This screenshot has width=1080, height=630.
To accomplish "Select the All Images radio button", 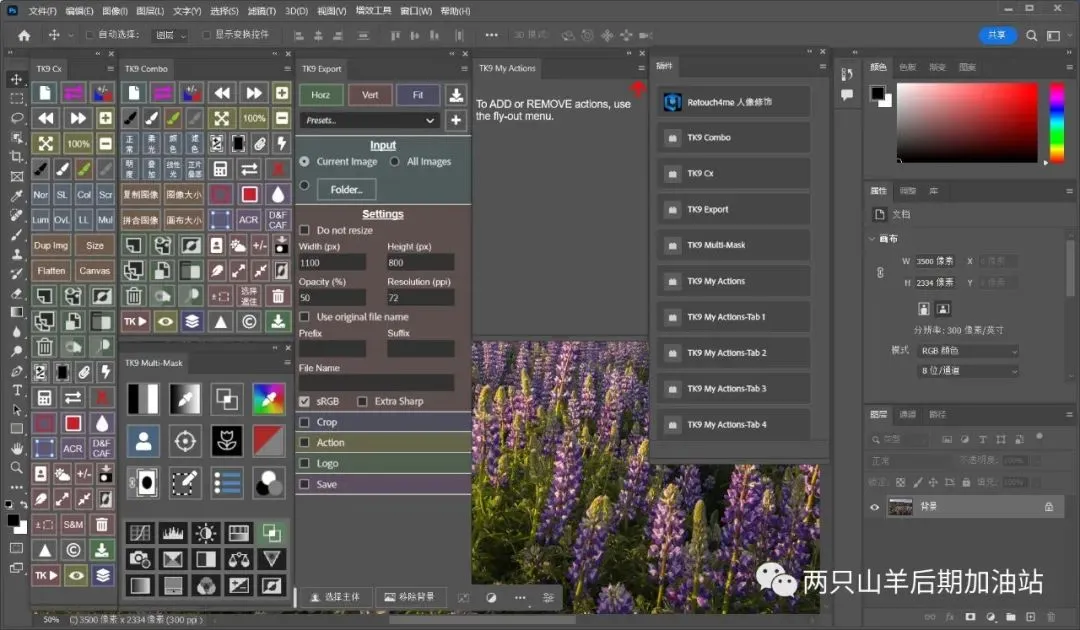I will (x=395, y=161).
